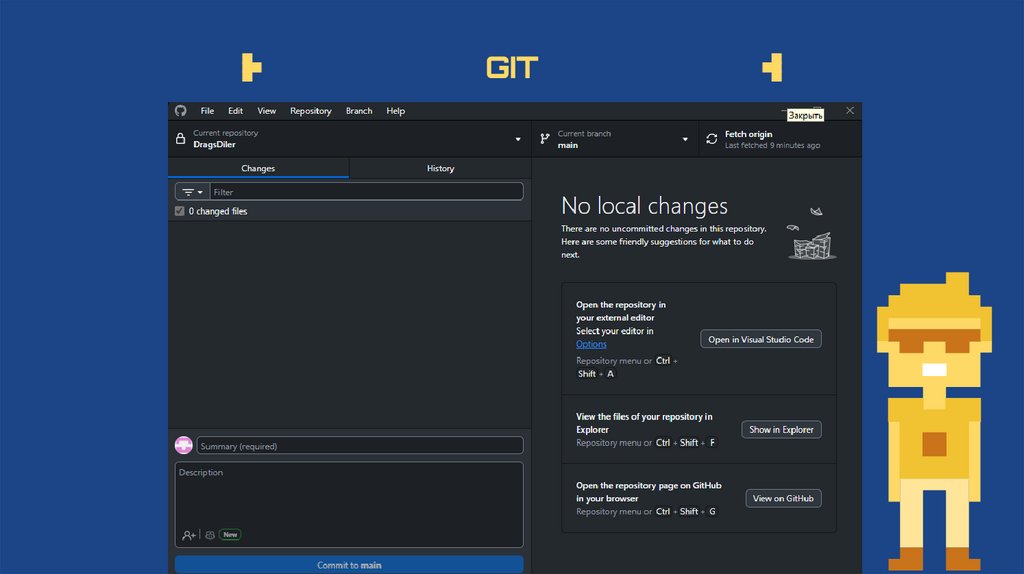
Task: Toggle the 0 changed files checkbox
Action: tap(180, 211)
